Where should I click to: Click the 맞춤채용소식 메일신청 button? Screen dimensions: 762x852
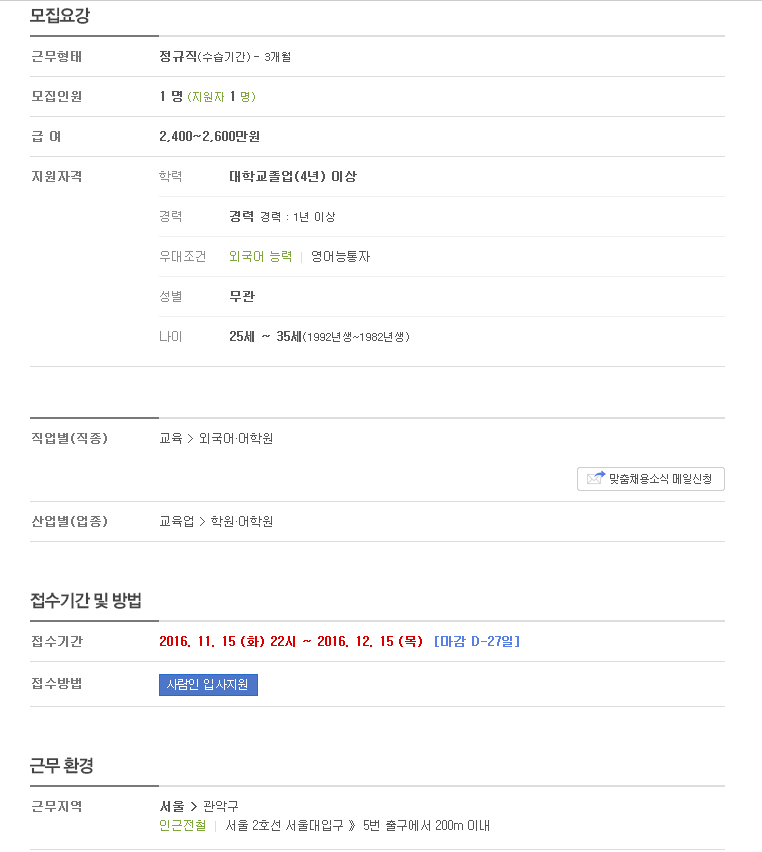pyautogui.click(x=651, y=479)
